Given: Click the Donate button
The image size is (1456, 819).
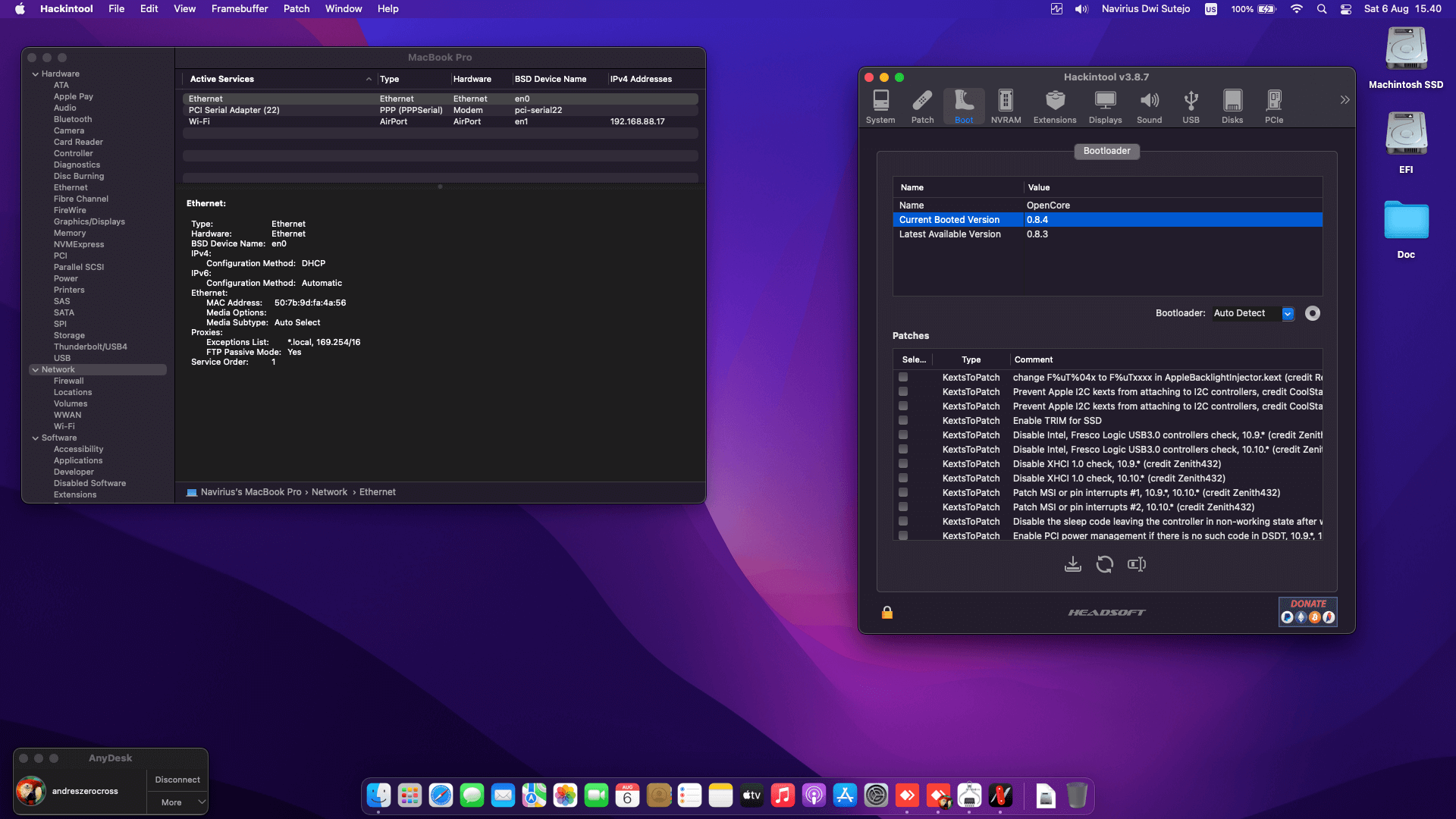Looking at the screenshot, I should 1307,611.
